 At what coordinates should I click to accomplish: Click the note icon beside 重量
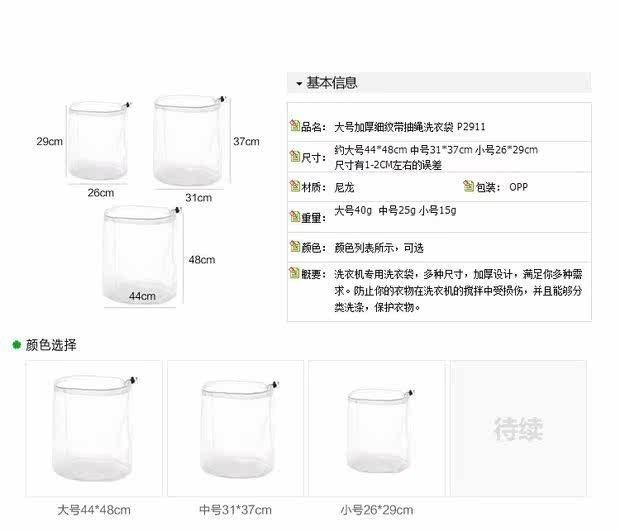click(x=295, y=216)
